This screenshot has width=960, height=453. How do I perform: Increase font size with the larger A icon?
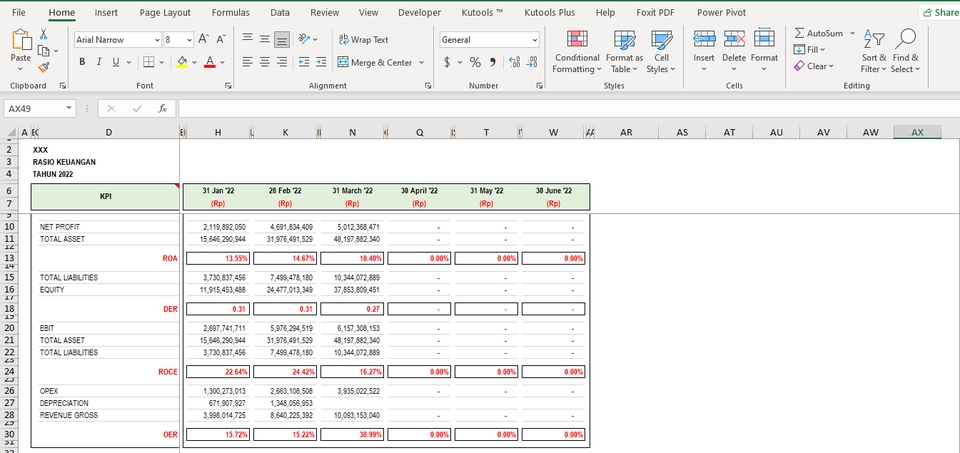click(204, 40)
